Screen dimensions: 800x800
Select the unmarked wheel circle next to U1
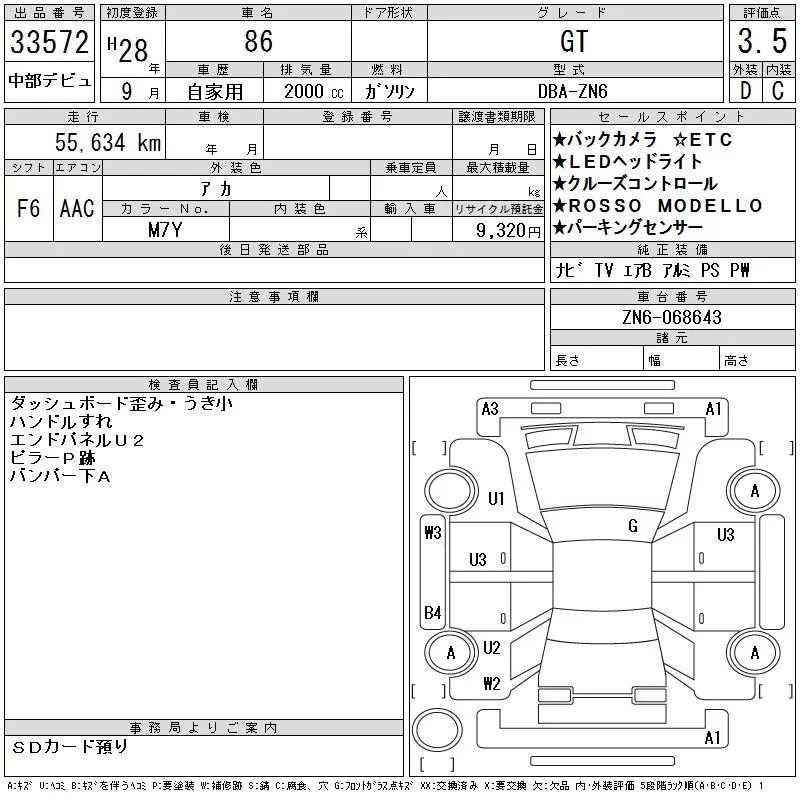coord(451,490)
